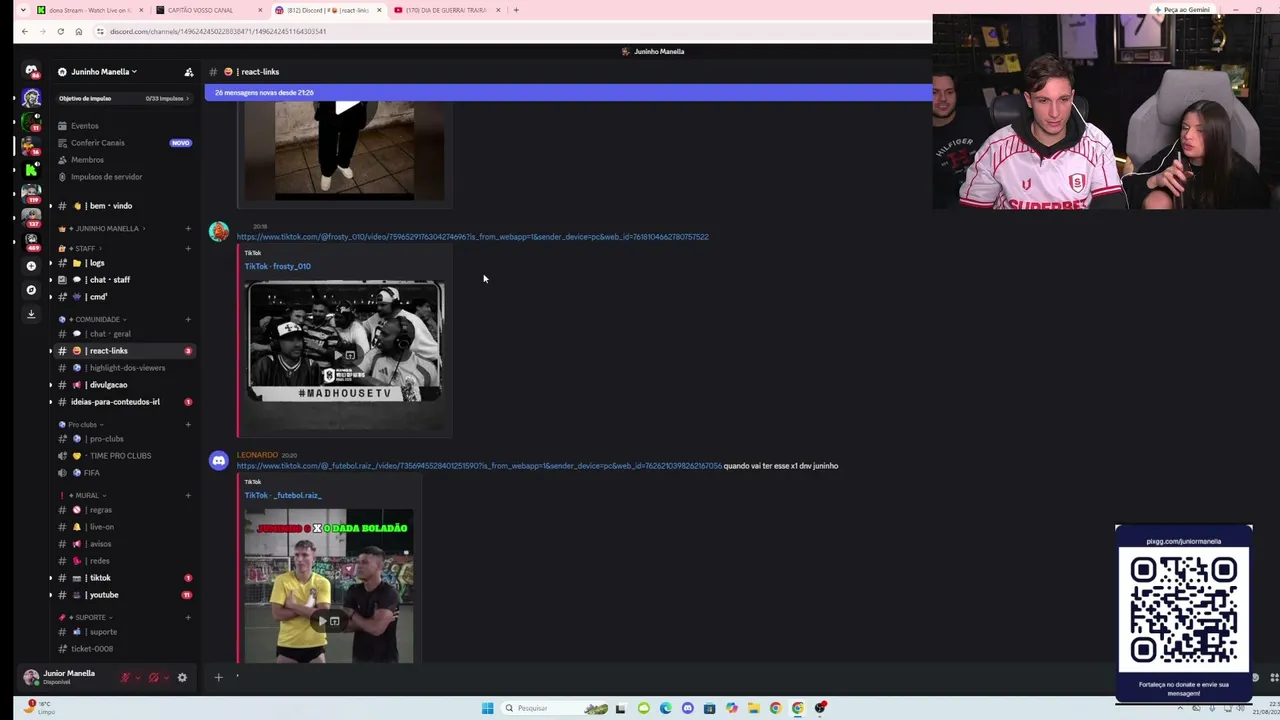Create channel in STAFF category
The image size is (1280, 720).
pyautogui.click(x=188, y=248)
